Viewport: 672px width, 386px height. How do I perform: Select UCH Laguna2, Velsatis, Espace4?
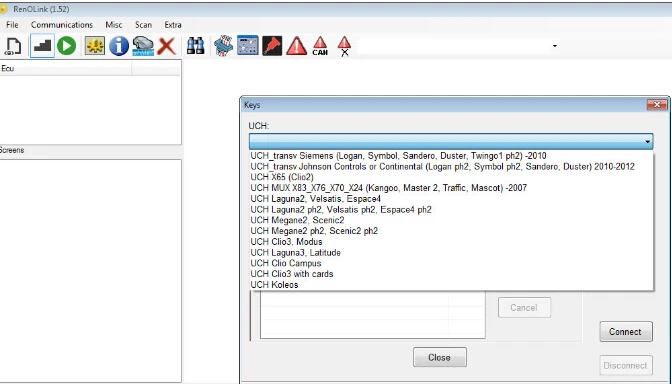pyautogui.click(x=452, y=199)
